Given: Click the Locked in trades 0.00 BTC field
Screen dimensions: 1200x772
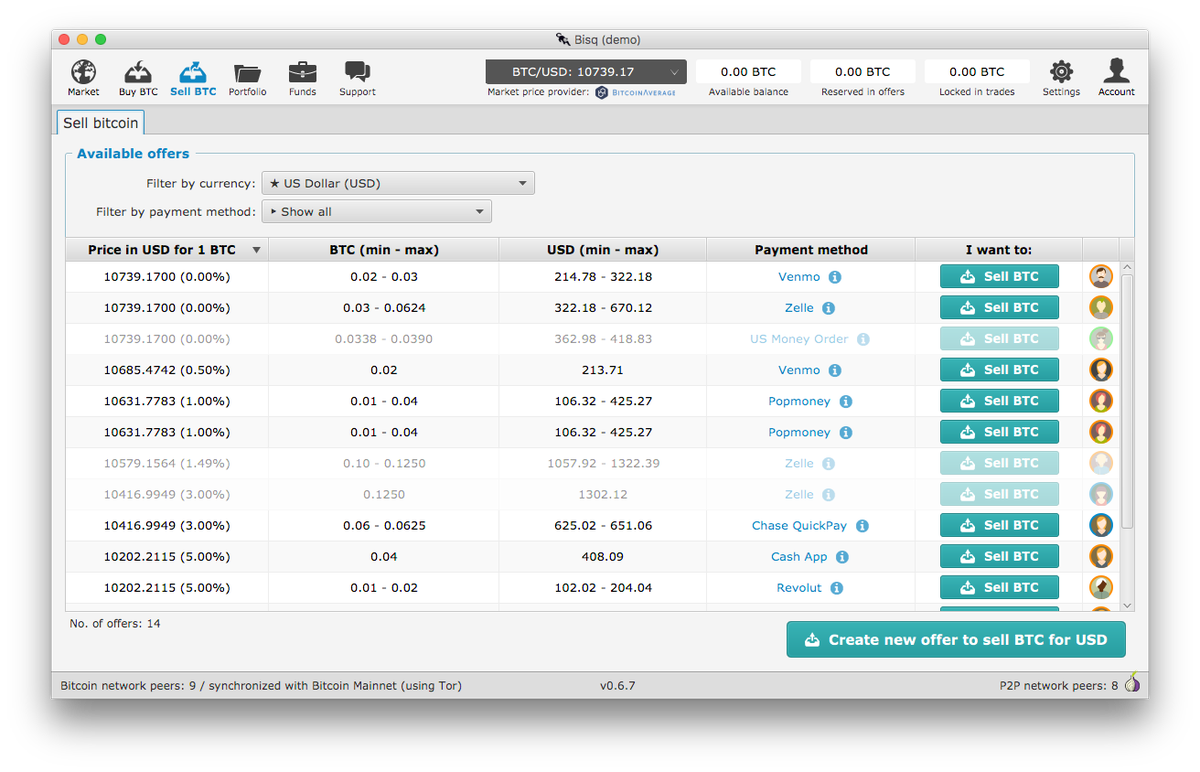Looking at the screenshot, I should click(x=977, y=72).
